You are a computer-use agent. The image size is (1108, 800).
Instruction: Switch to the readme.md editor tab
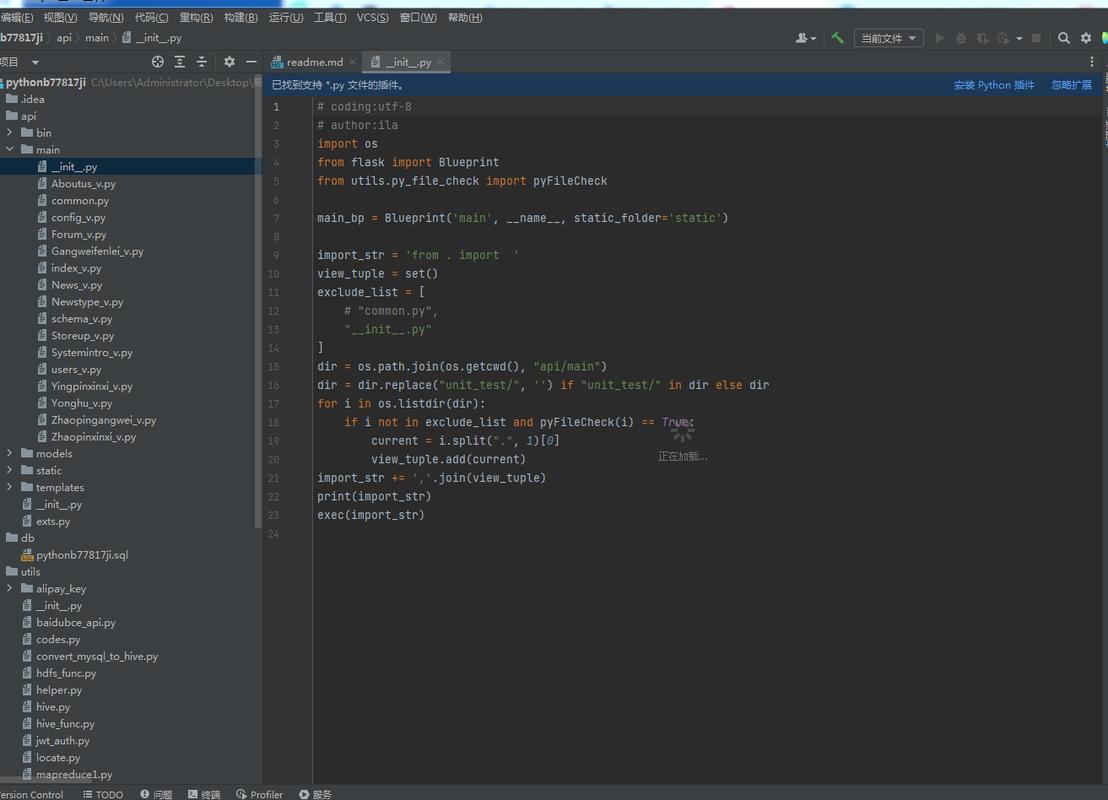click(314, 62)
